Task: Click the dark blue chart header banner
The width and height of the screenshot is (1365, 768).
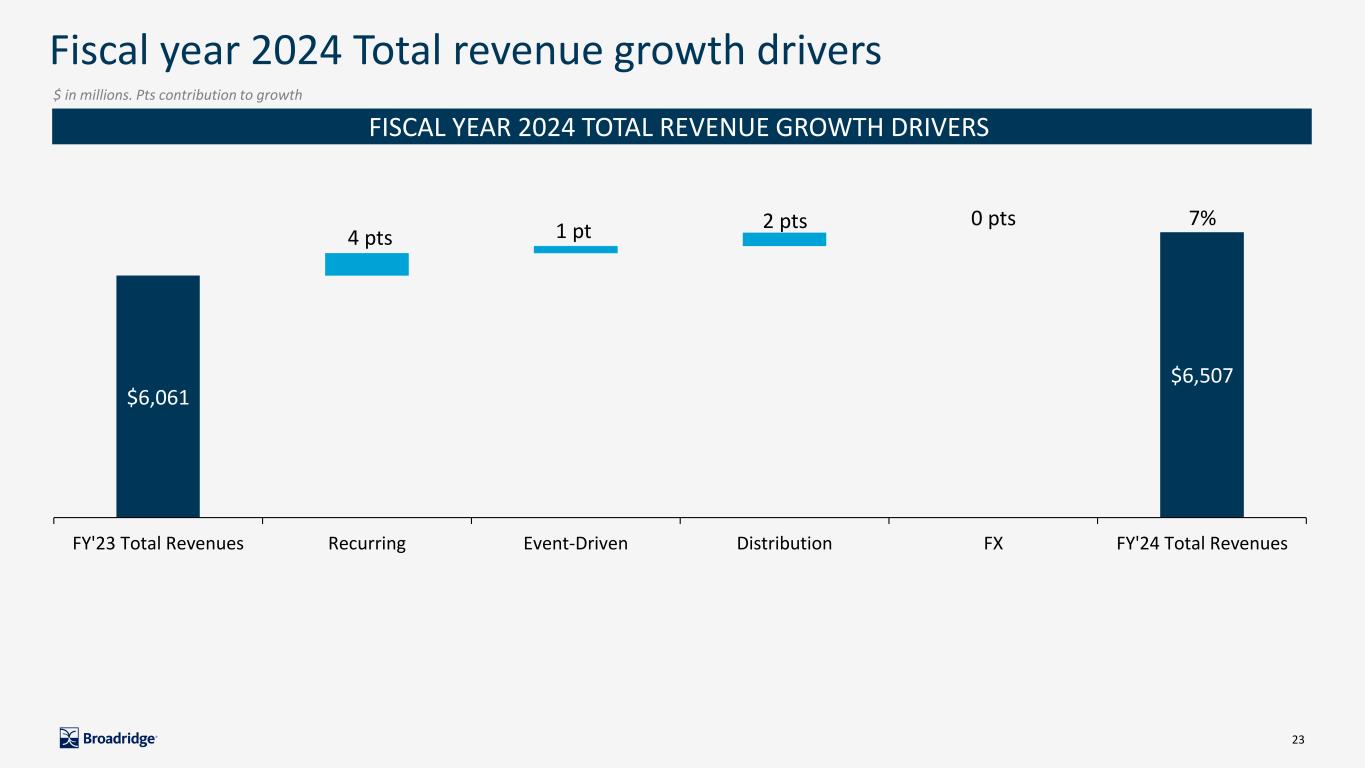Action: pyautogui.click(x=681, y=127)
